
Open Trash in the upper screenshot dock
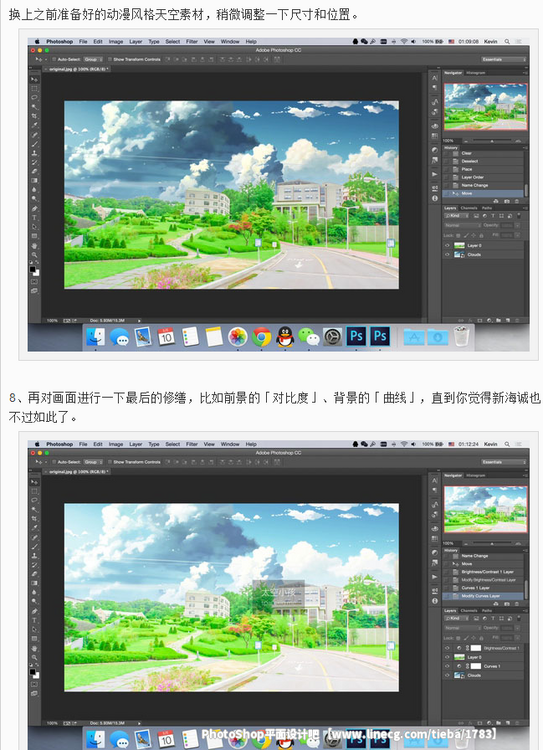(x=461, y=336)
